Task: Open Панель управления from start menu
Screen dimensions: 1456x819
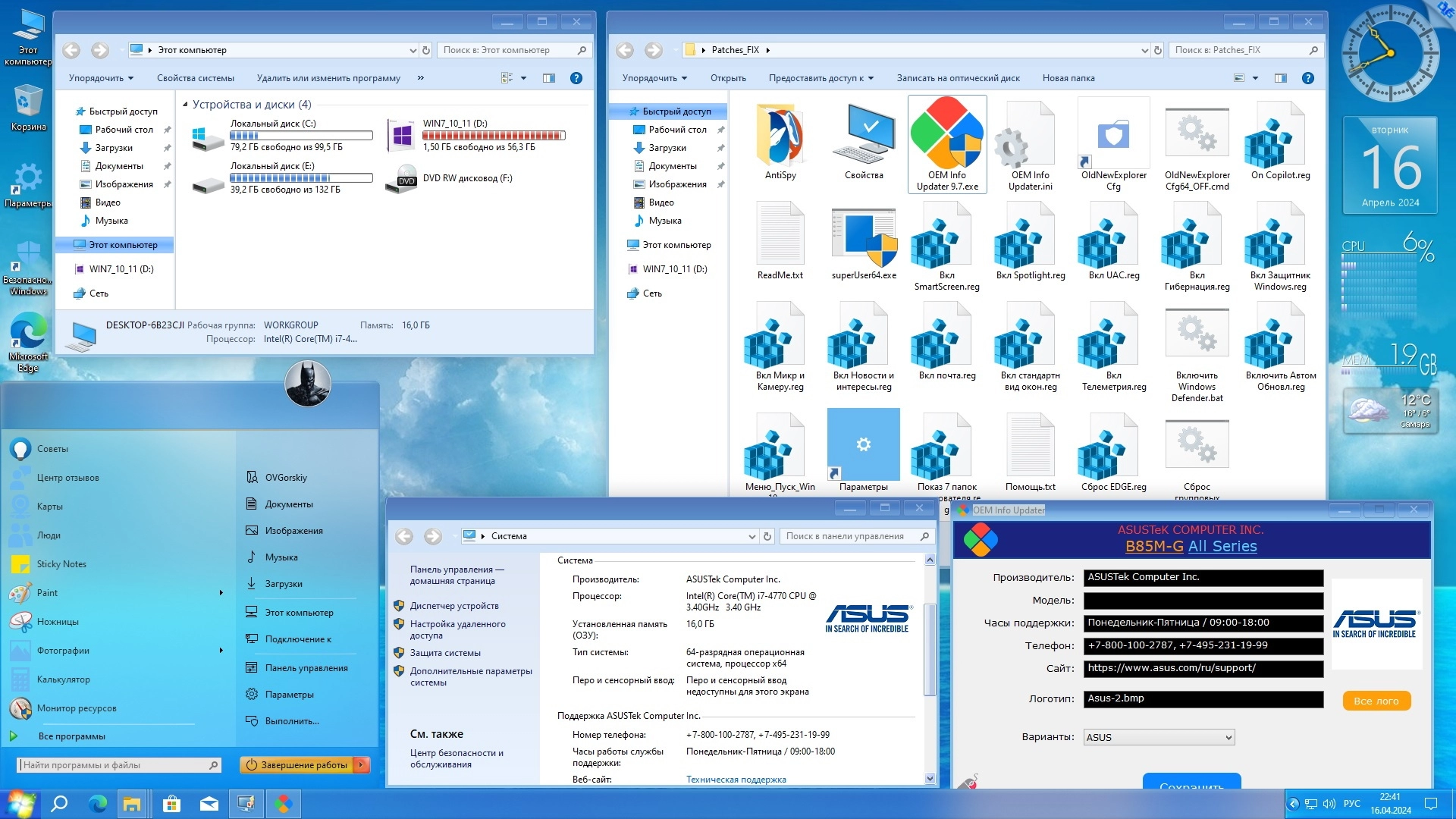Action: pyautogui.click(x=306, y=668)
